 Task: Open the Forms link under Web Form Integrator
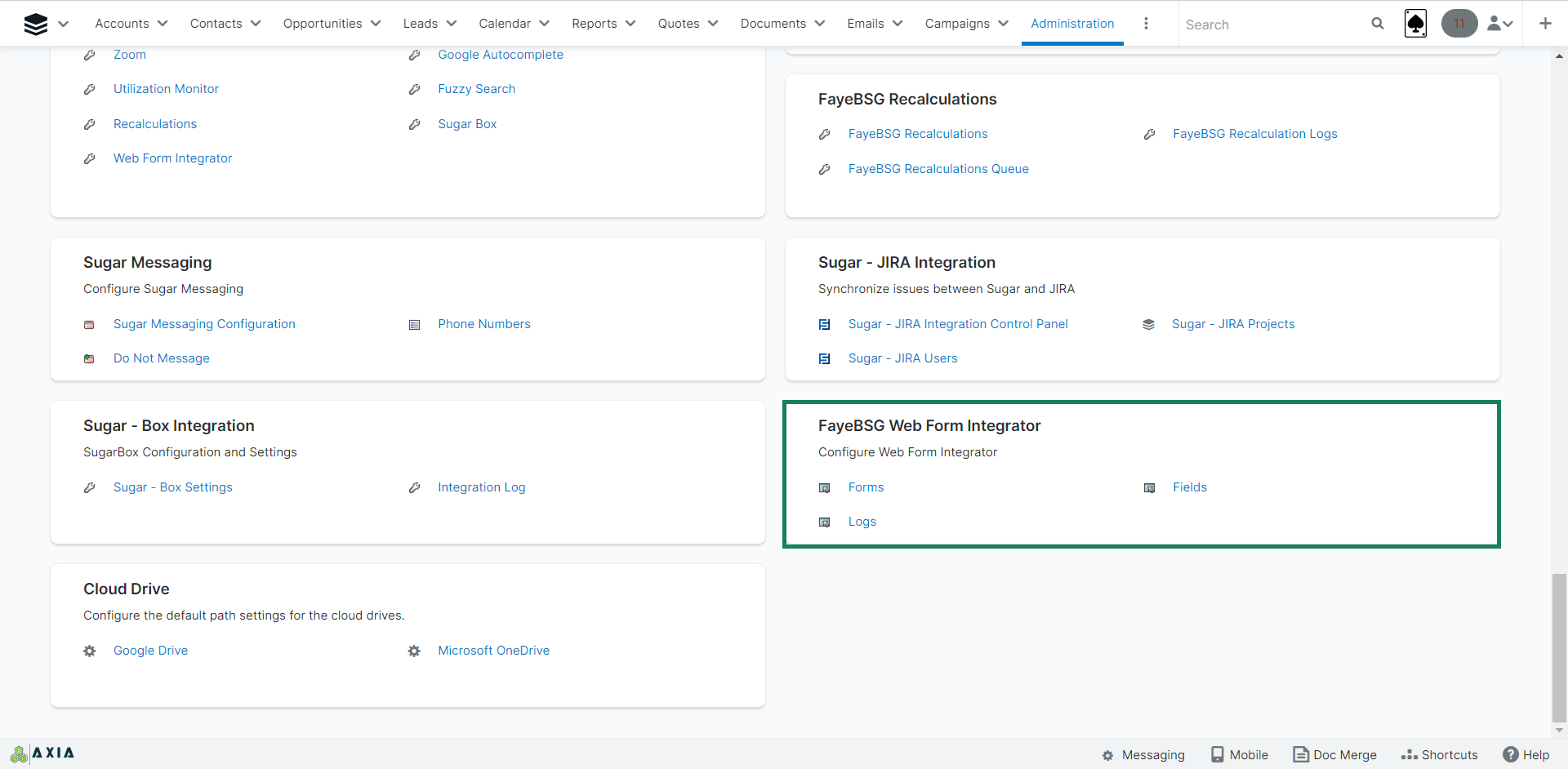[x=866, y=487]
